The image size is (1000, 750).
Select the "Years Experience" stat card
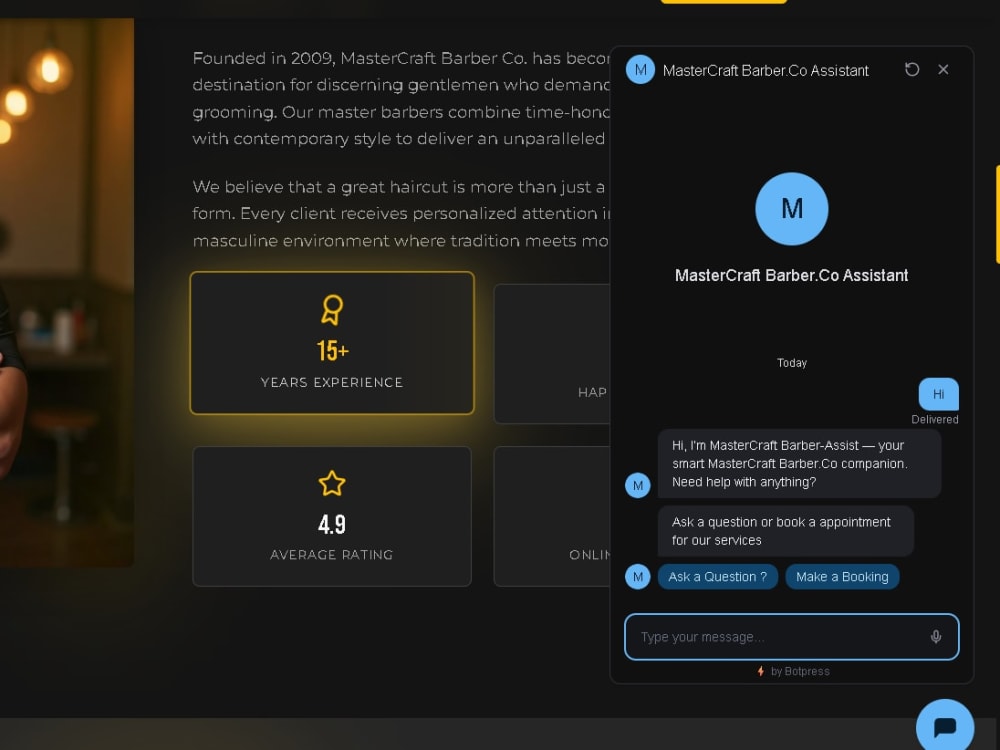click(332, 343)
